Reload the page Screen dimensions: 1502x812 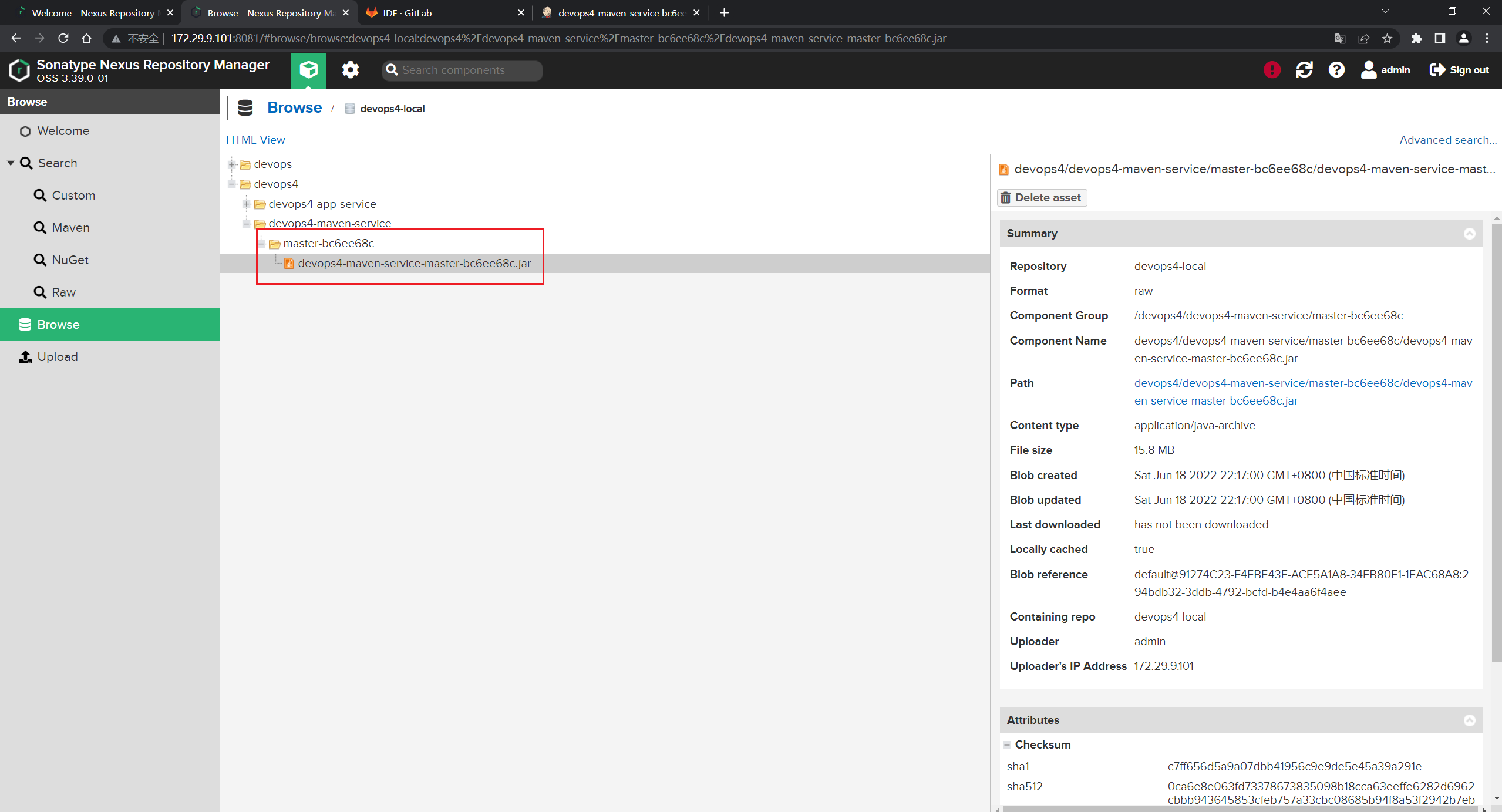pyautogui.click(x=63, y=39)
